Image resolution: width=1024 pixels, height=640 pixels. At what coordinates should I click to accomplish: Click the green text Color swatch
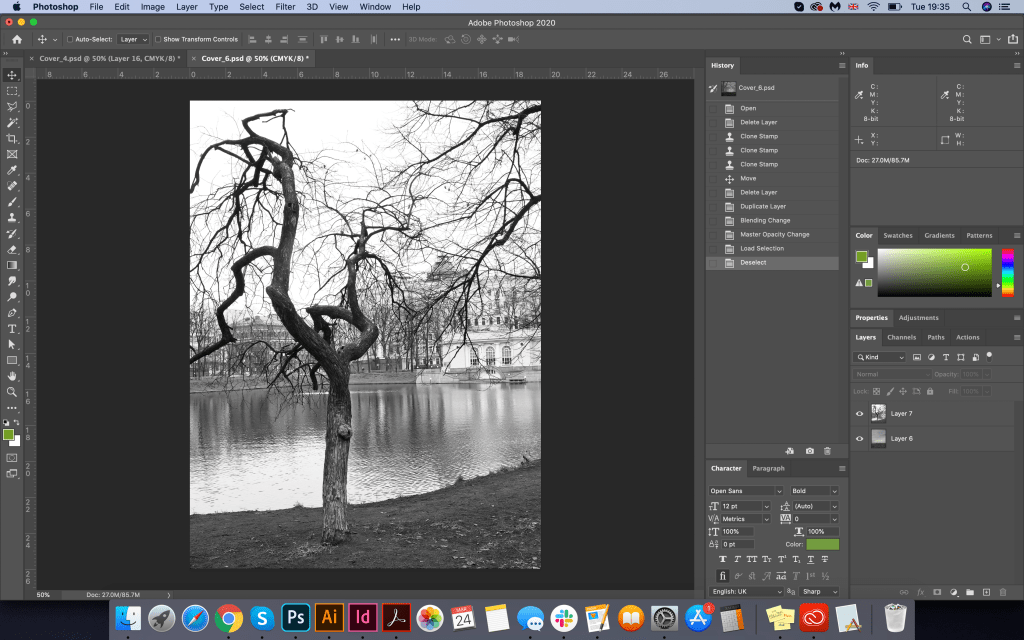point(823,544)
